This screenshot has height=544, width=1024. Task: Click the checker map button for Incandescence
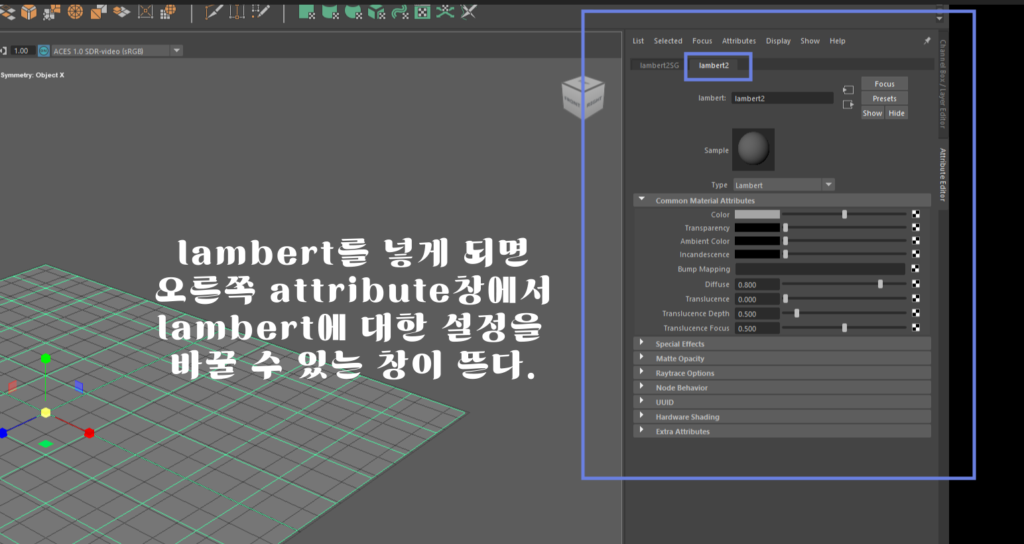click(916, 254)
